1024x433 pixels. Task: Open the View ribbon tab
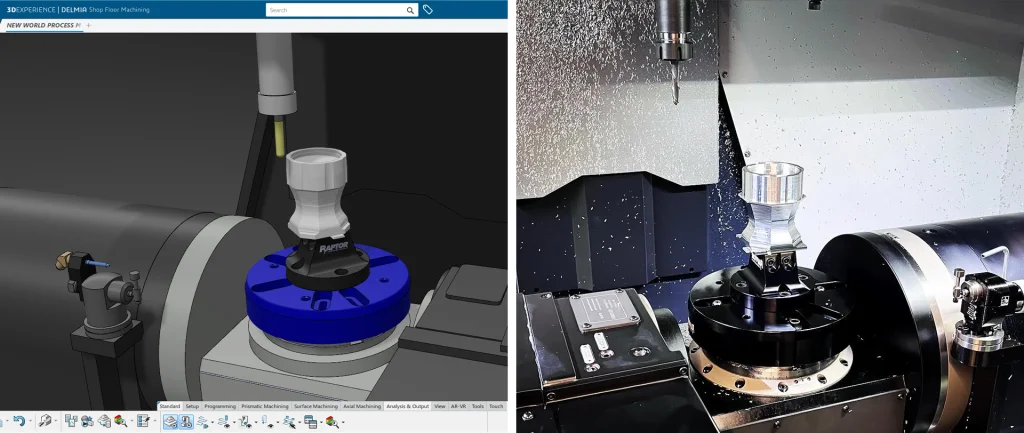coord(440,406)
